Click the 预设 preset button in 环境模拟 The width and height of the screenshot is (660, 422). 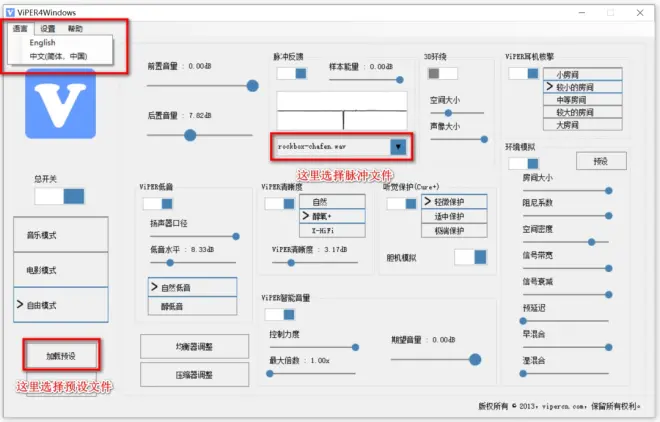click(x=601, y=161)
